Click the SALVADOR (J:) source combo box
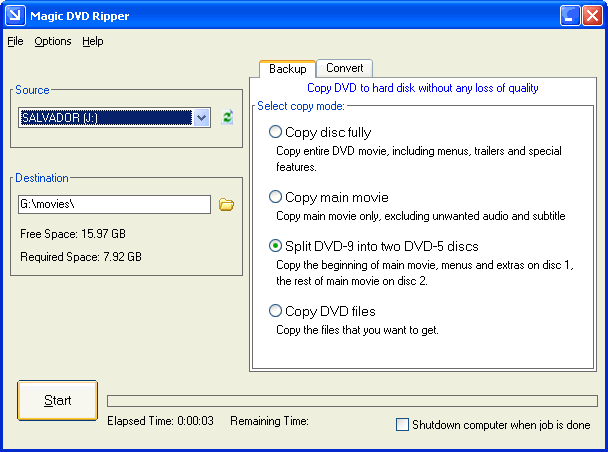Screen dimensions: 608x452 click(105, 118)
